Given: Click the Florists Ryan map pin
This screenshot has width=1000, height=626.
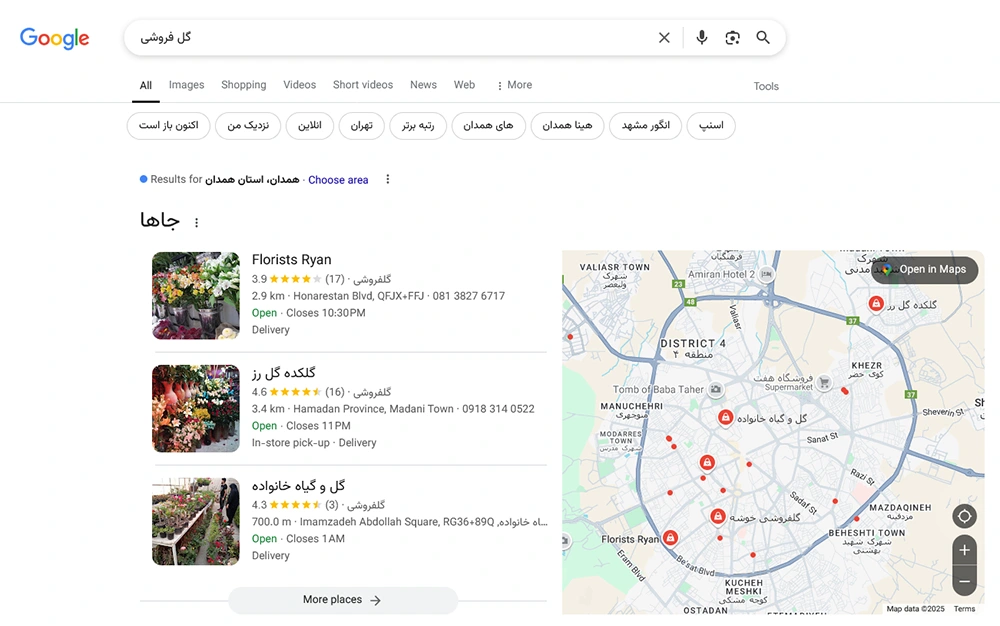Looking at the screenshot, I should [x=670, y=539].
